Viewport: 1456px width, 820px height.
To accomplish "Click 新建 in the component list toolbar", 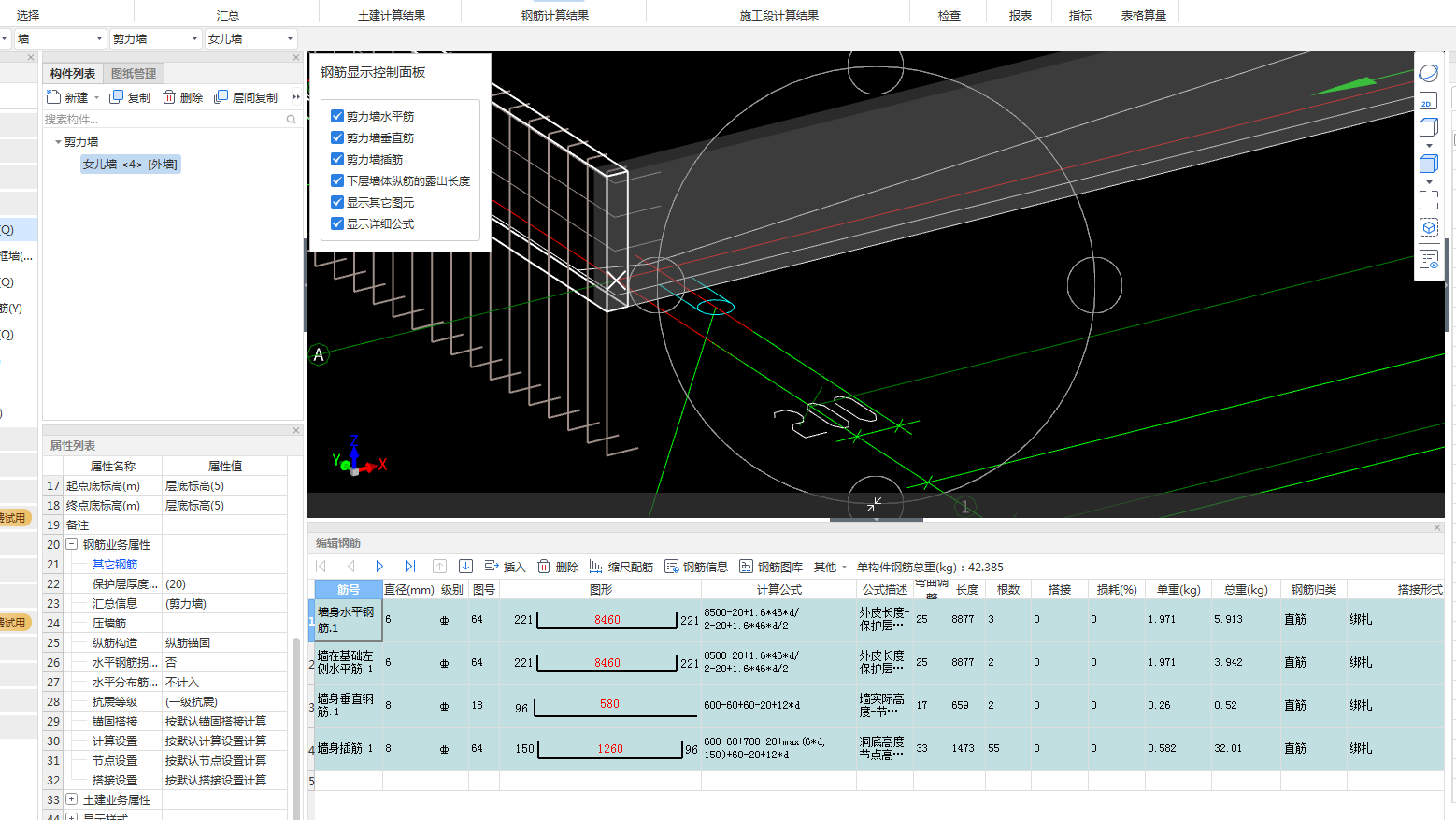I will [67, 97].
